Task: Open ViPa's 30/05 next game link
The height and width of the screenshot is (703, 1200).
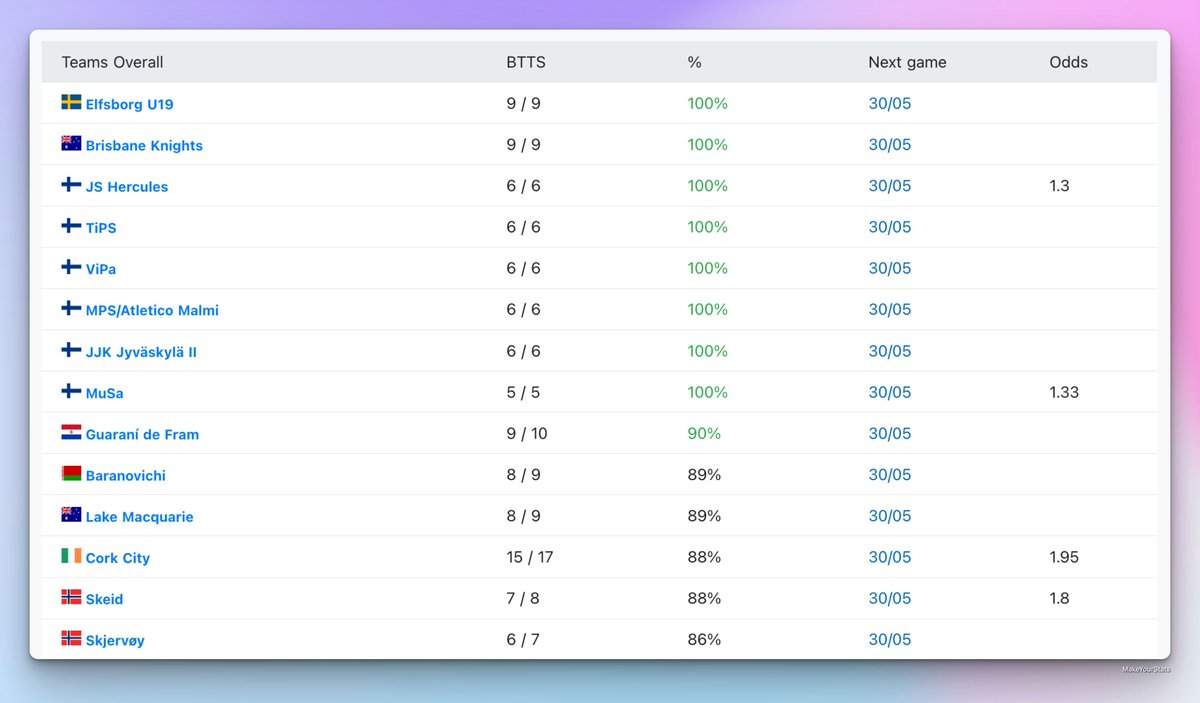Action: 890,268
